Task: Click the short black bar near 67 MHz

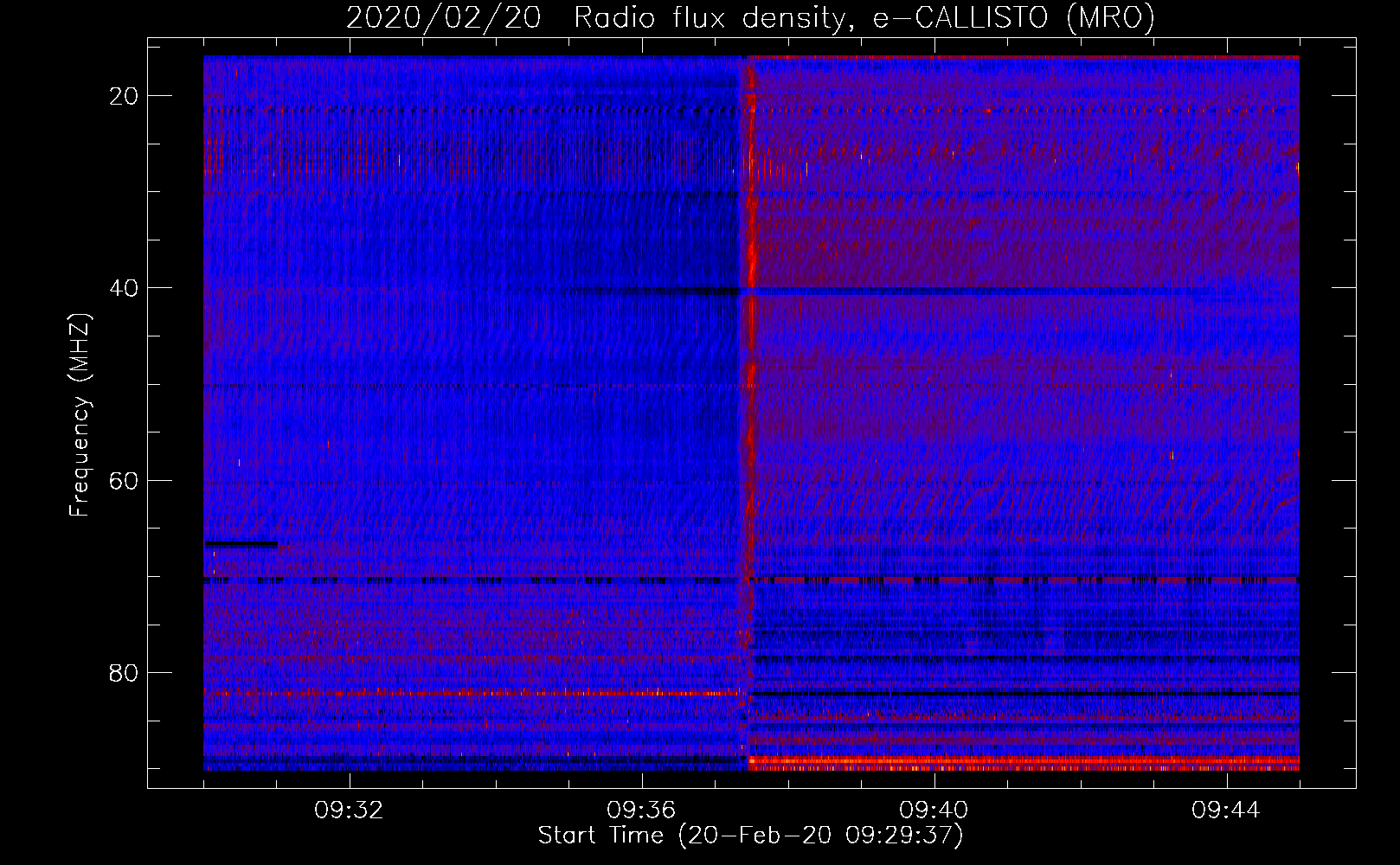Action: (241, 544)
